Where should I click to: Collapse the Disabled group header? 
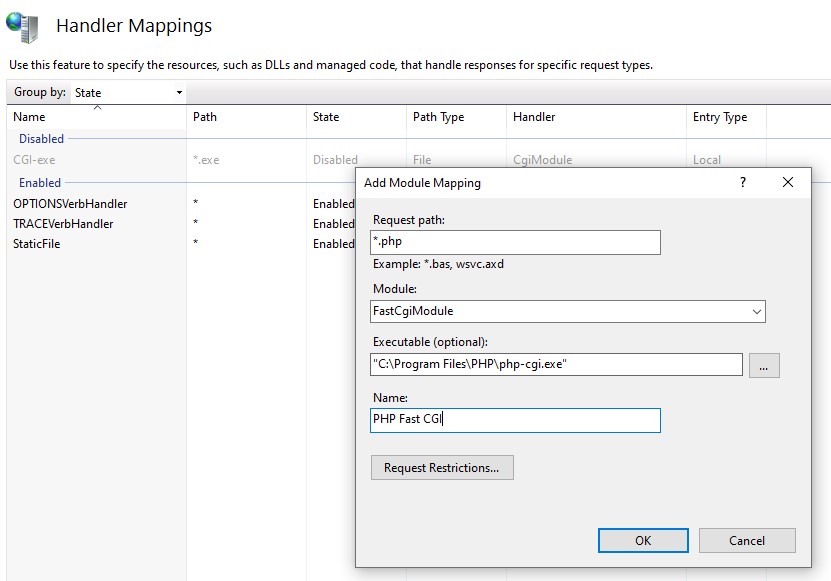click(41, 139)
